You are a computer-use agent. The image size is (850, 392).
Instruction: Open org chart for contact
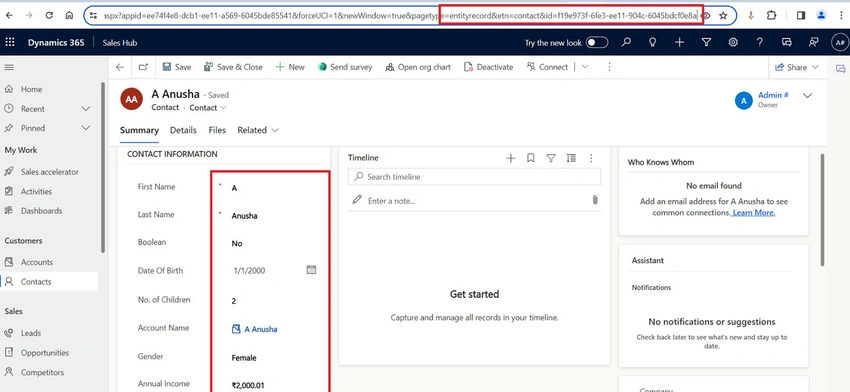tap(417, 67)
